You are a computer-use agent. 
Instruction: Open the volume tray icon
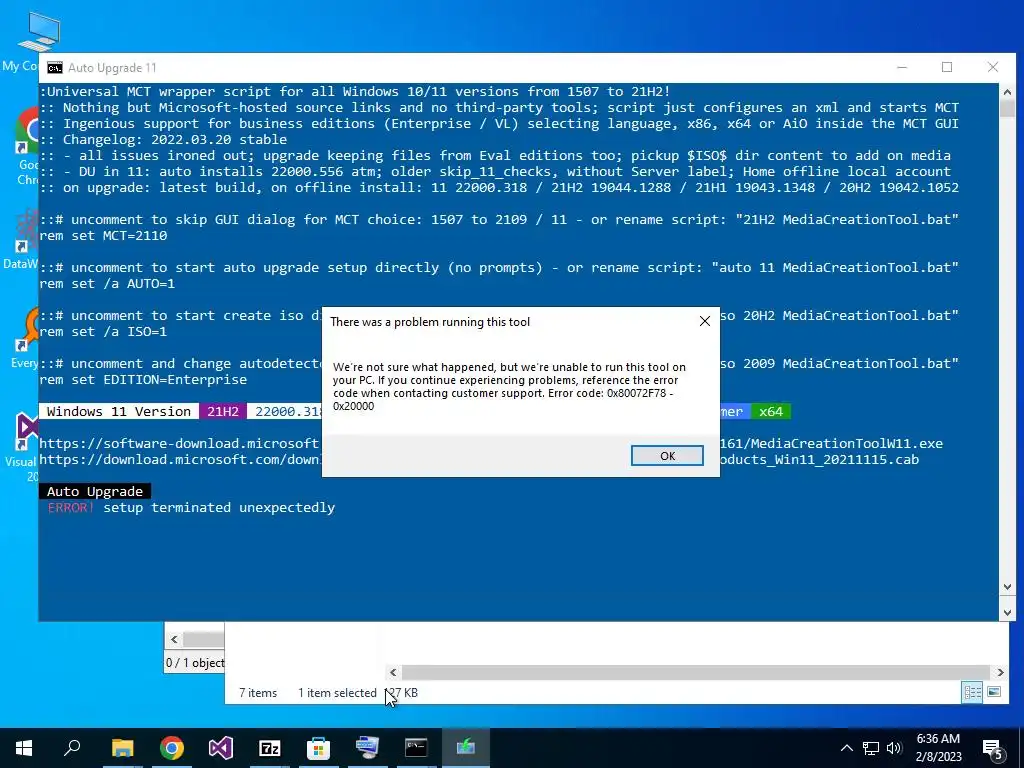(894, 748)
